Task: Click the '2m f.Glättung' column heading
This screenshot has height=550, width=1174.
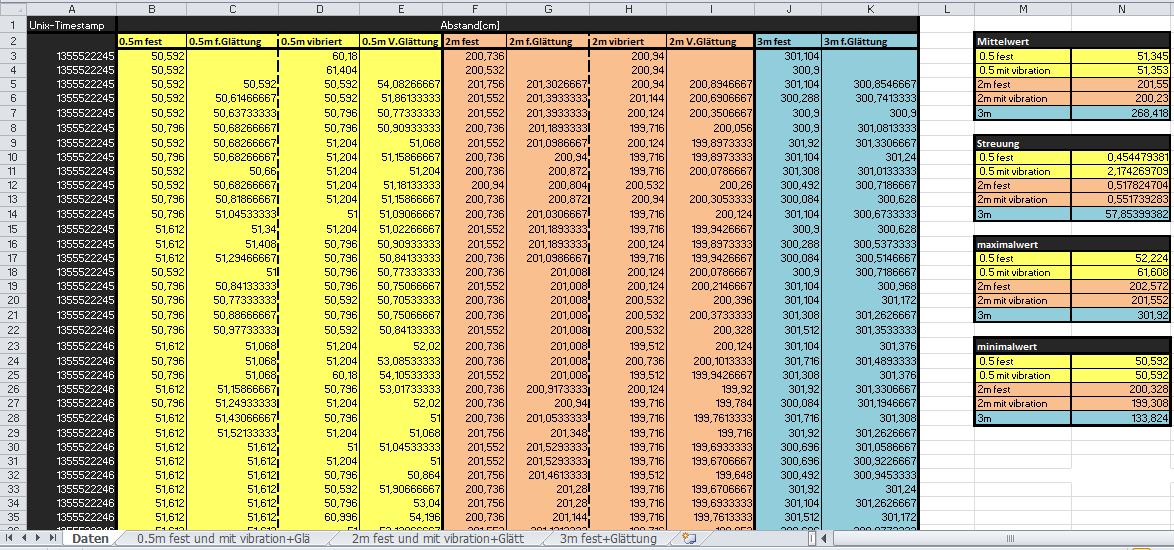Action: click(x=548, y=42)
